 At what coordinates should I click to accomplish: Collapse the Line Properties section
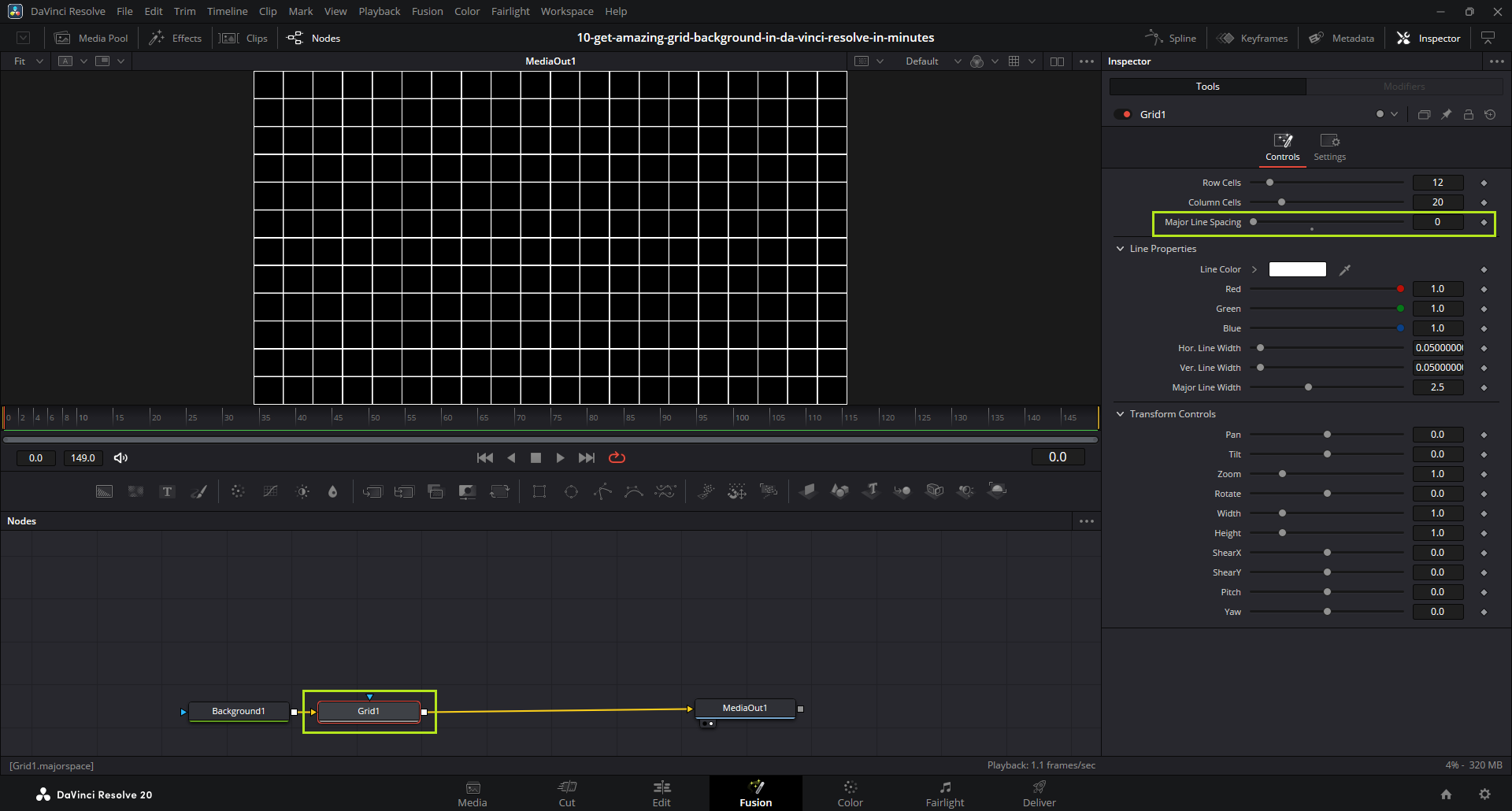point(1121,249)
